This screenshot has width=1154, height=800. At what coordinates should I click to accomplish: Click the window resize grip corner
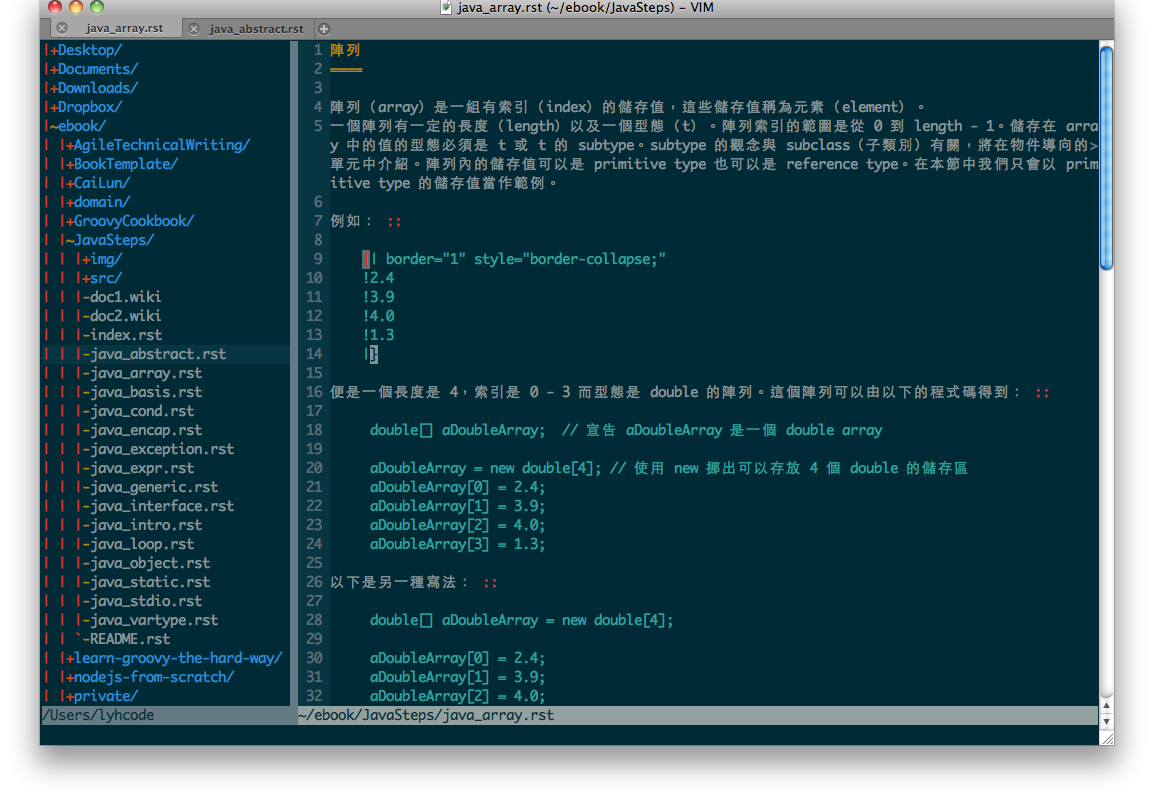point(1106,737)
